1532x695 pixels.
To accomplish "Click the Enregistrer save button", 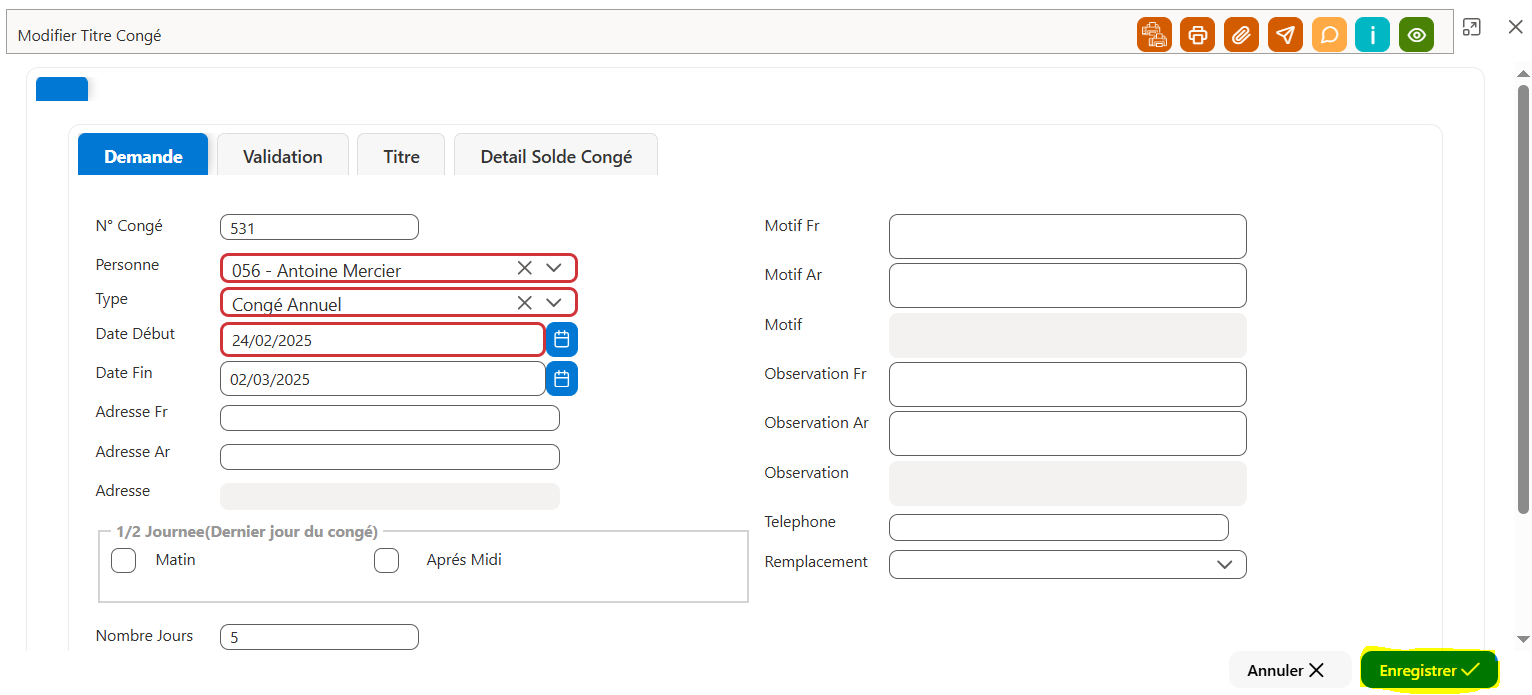I will point(1429,670).
